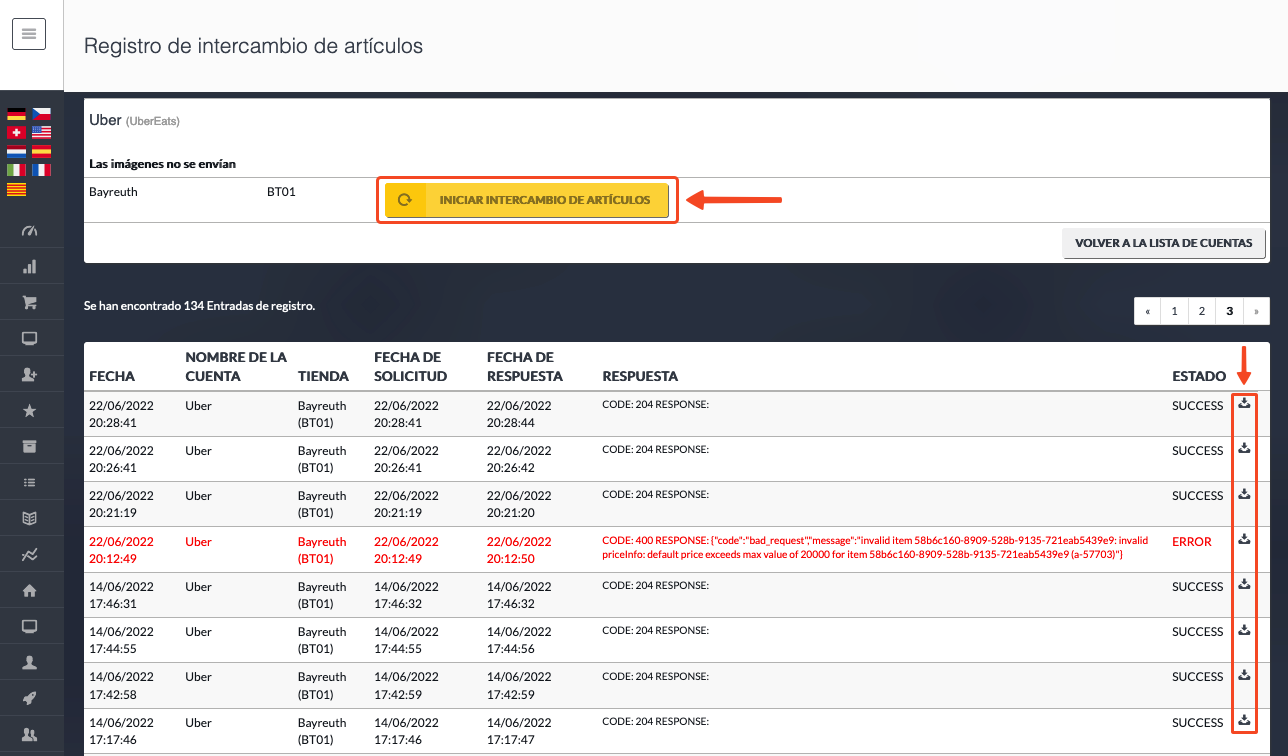Download the 14/06/2022 17:17:46 log entry

click(x=1244, y=720)
